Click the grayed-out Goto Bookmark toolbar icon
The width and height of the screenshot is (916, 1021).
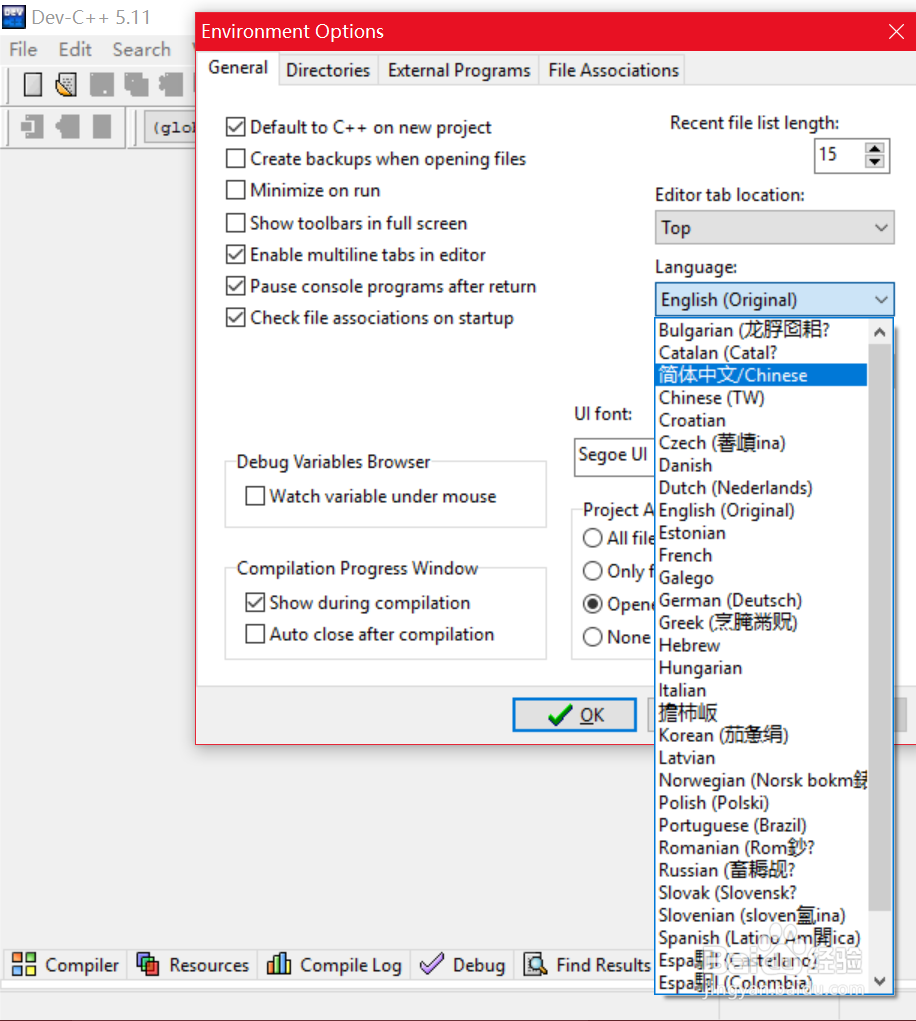(102, 126)
